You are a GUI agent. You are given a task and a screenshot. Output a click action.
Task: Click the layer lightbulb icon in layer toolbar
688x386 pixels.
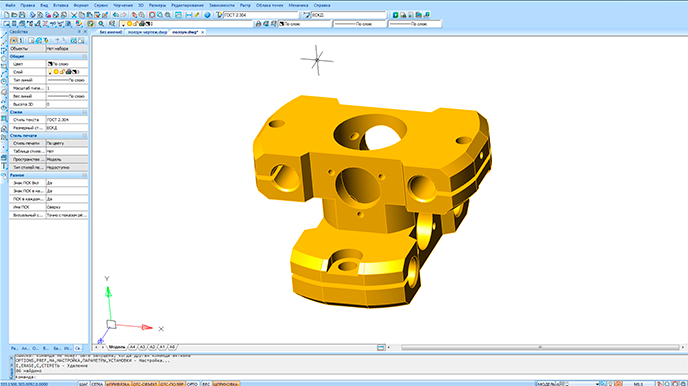click(123, 24)
